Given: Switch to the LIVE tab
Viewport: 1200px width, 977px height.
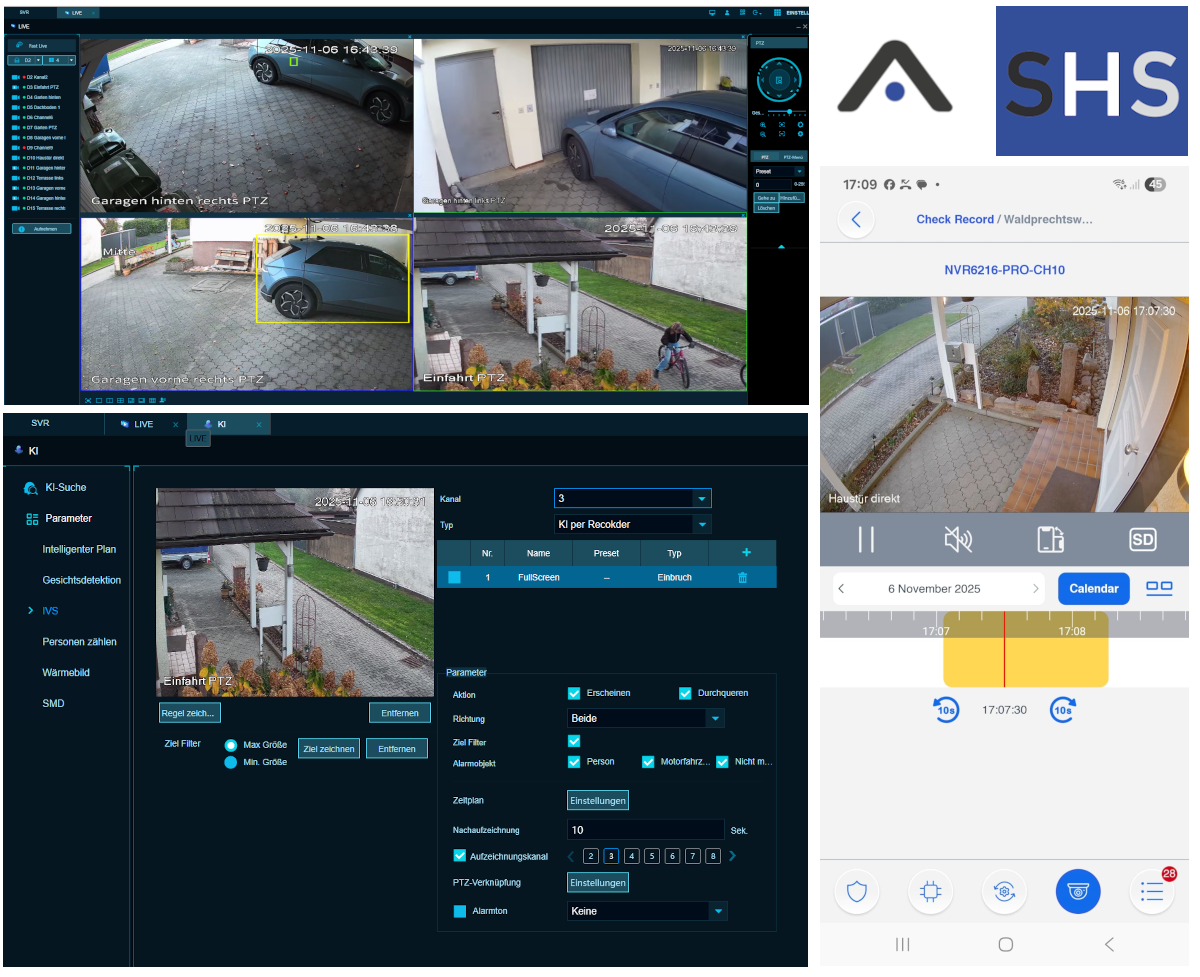Looking at the screenshot, I should [144, 424].
